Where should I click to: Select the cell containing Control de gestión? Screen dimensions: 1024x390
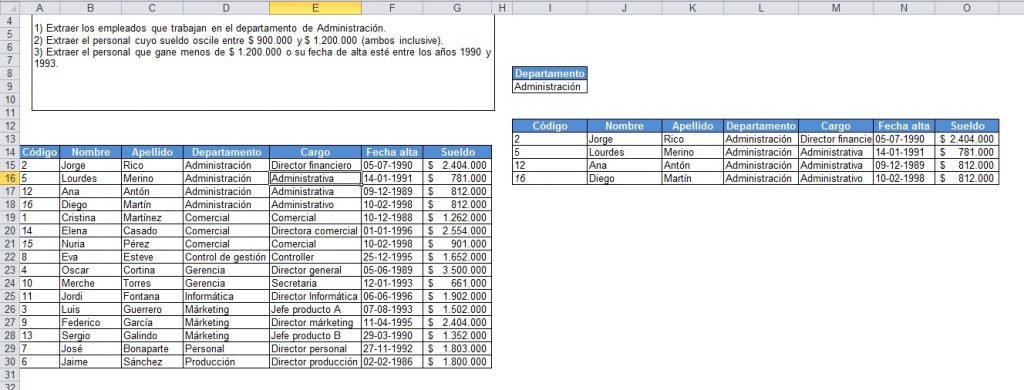pos(226,257)
